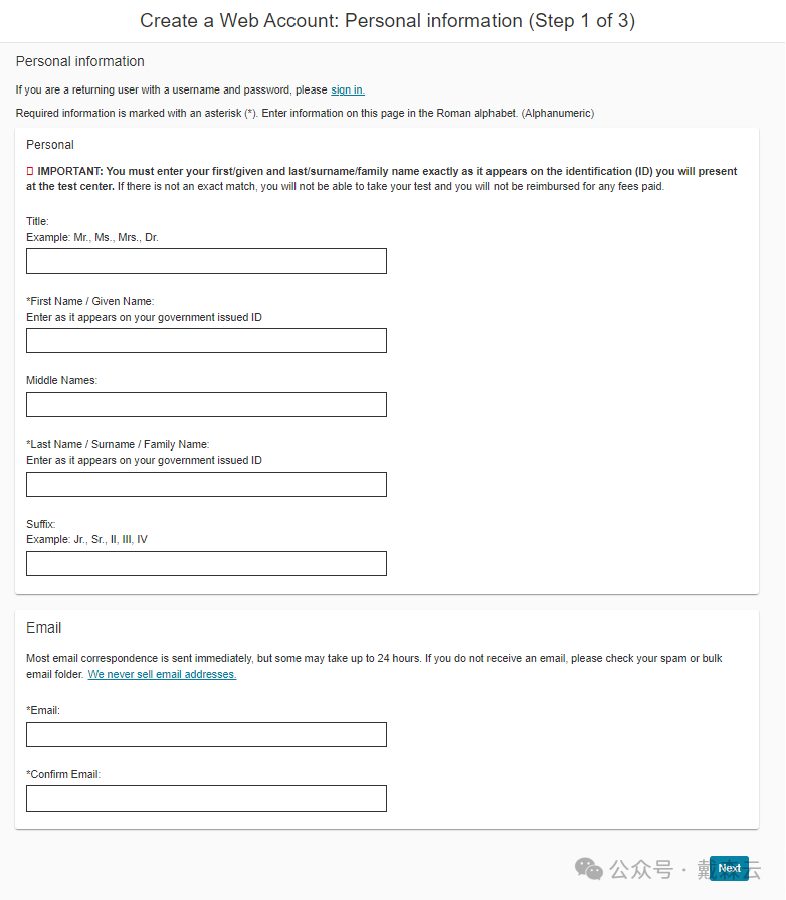Click the Next button
Viewport: 786px width, 900px height.
729,868
